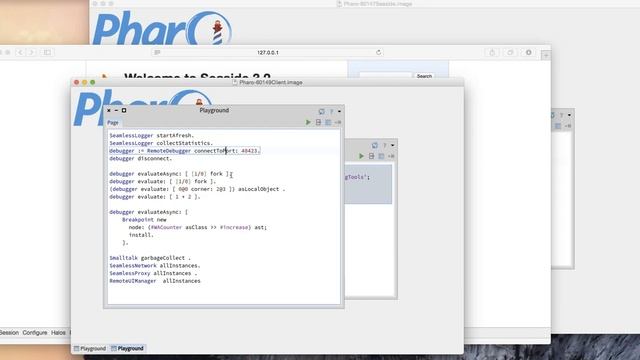Click line 'RemoteUIManager allInstances'

pyautogui.click(x=155, y=281)
